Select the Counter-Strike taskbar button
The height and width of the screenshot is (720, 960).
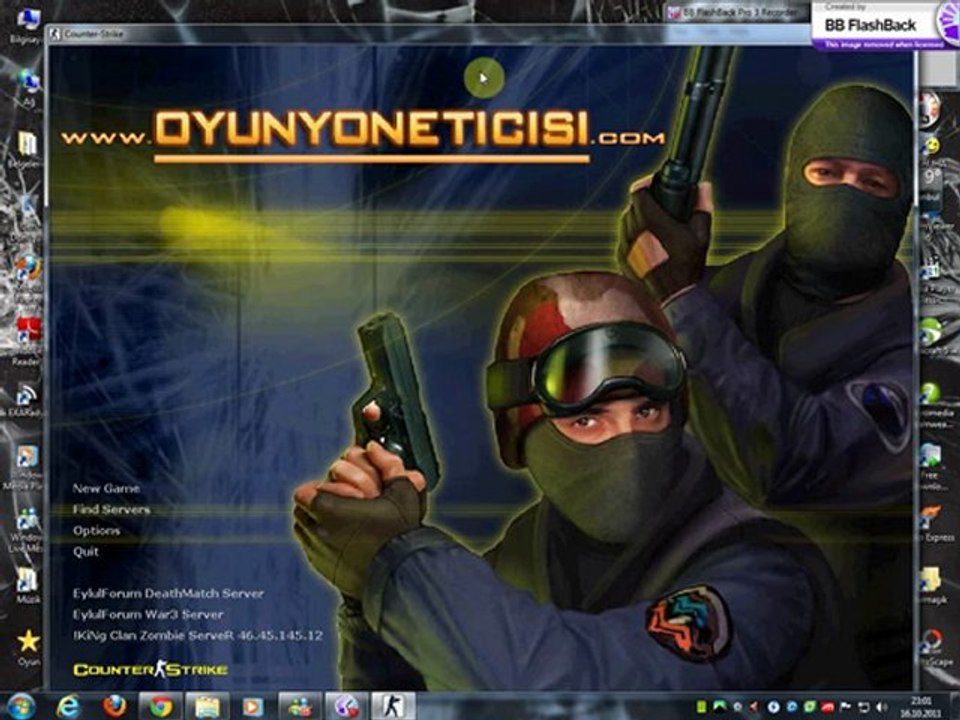coord(393,707)
